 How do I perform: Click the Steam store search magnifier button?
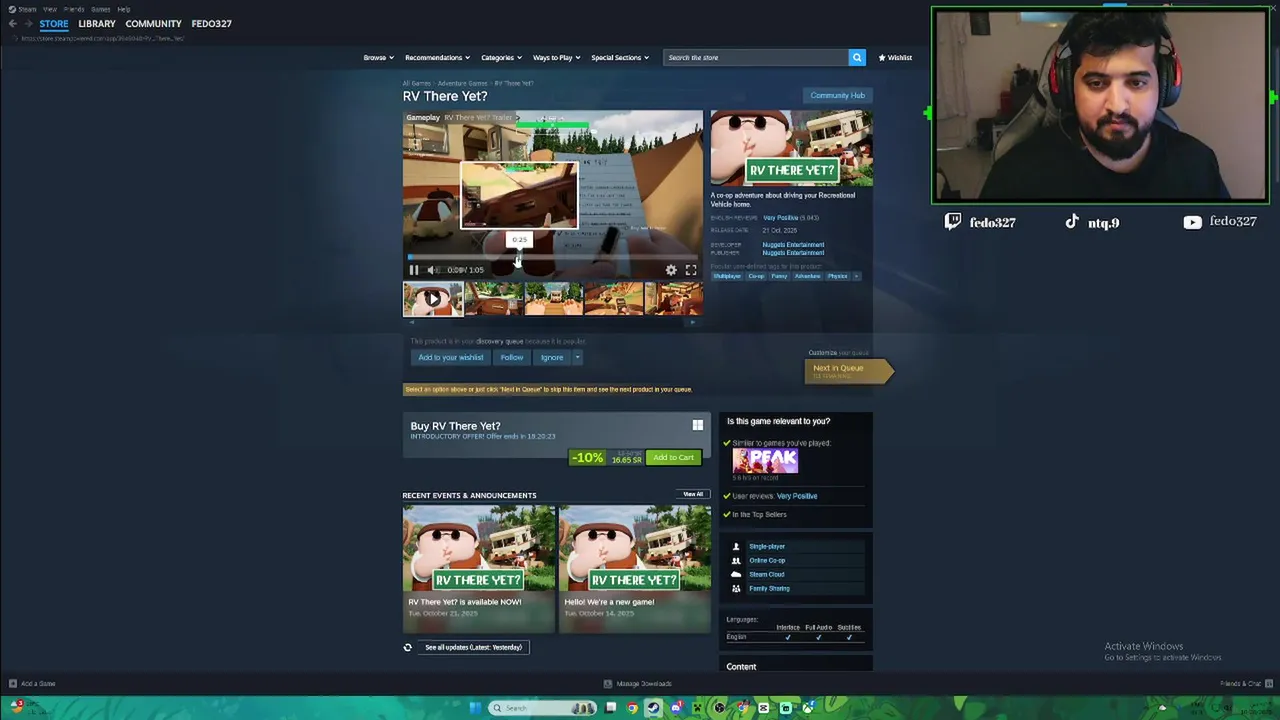click(857, 57)
